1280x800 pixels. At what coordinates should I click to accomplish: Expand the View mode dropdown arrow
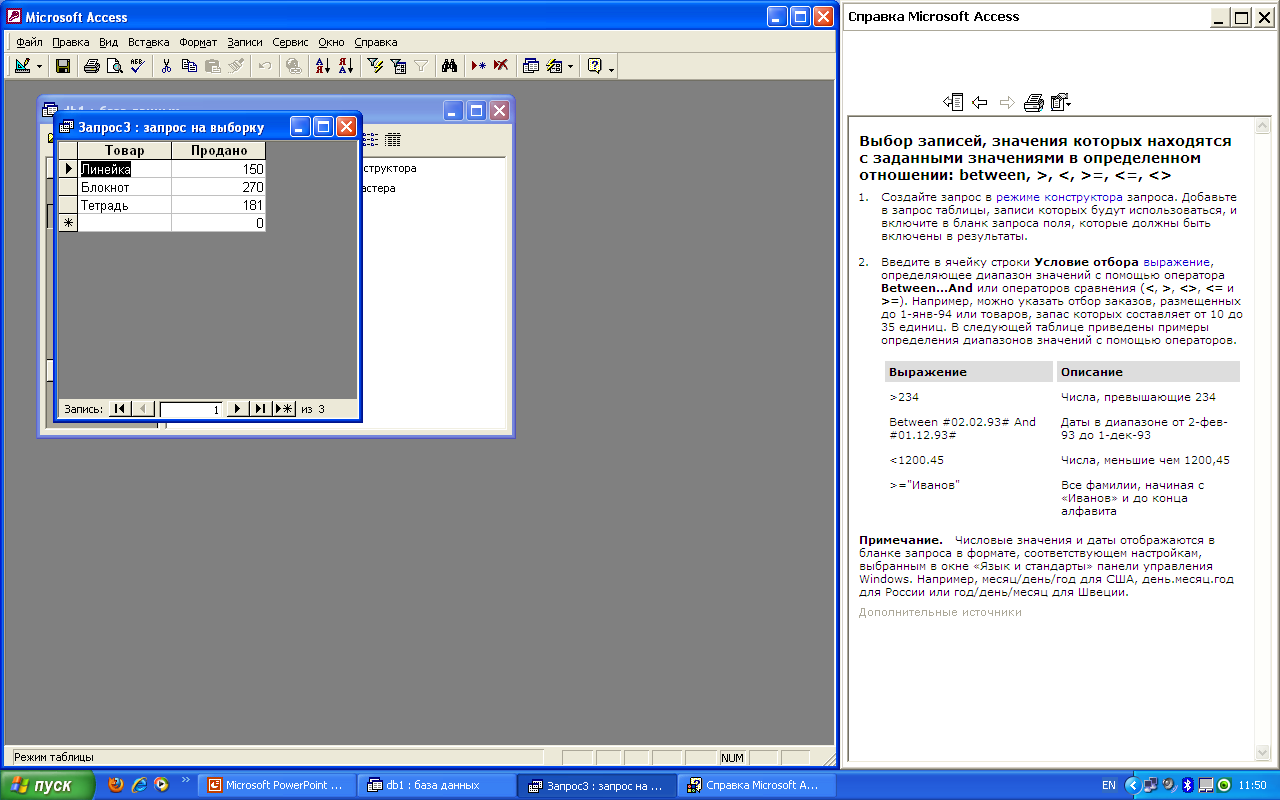(x=40, y=66)
